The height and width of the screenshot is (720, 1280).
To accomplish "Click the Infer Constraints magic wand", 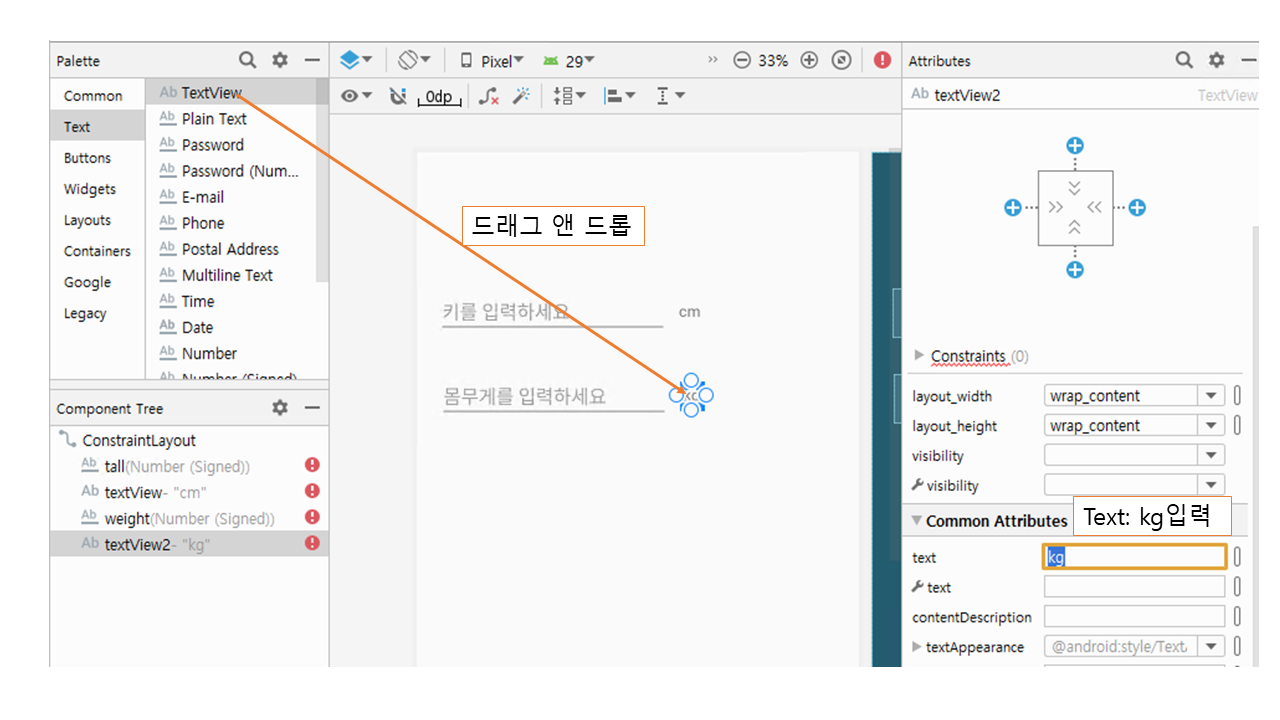I will point(521,96).
